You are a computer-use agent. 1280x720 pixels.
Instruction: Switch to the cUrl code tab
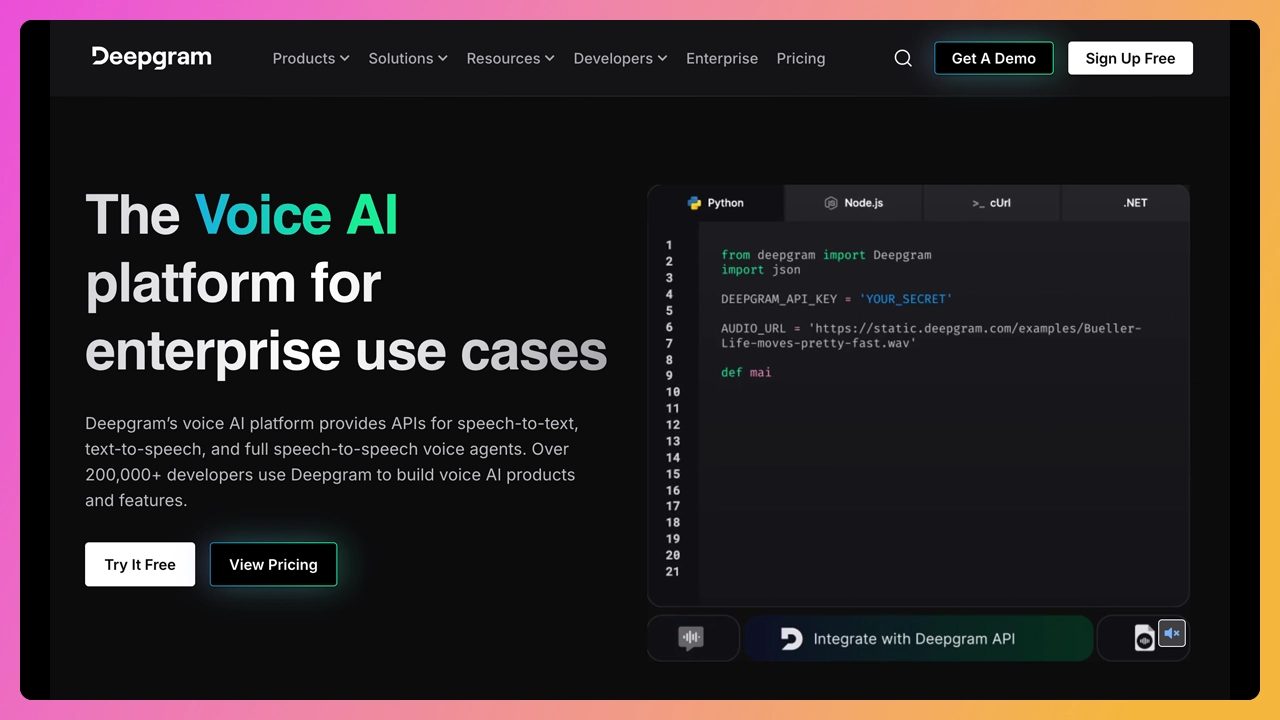[992, 203]
